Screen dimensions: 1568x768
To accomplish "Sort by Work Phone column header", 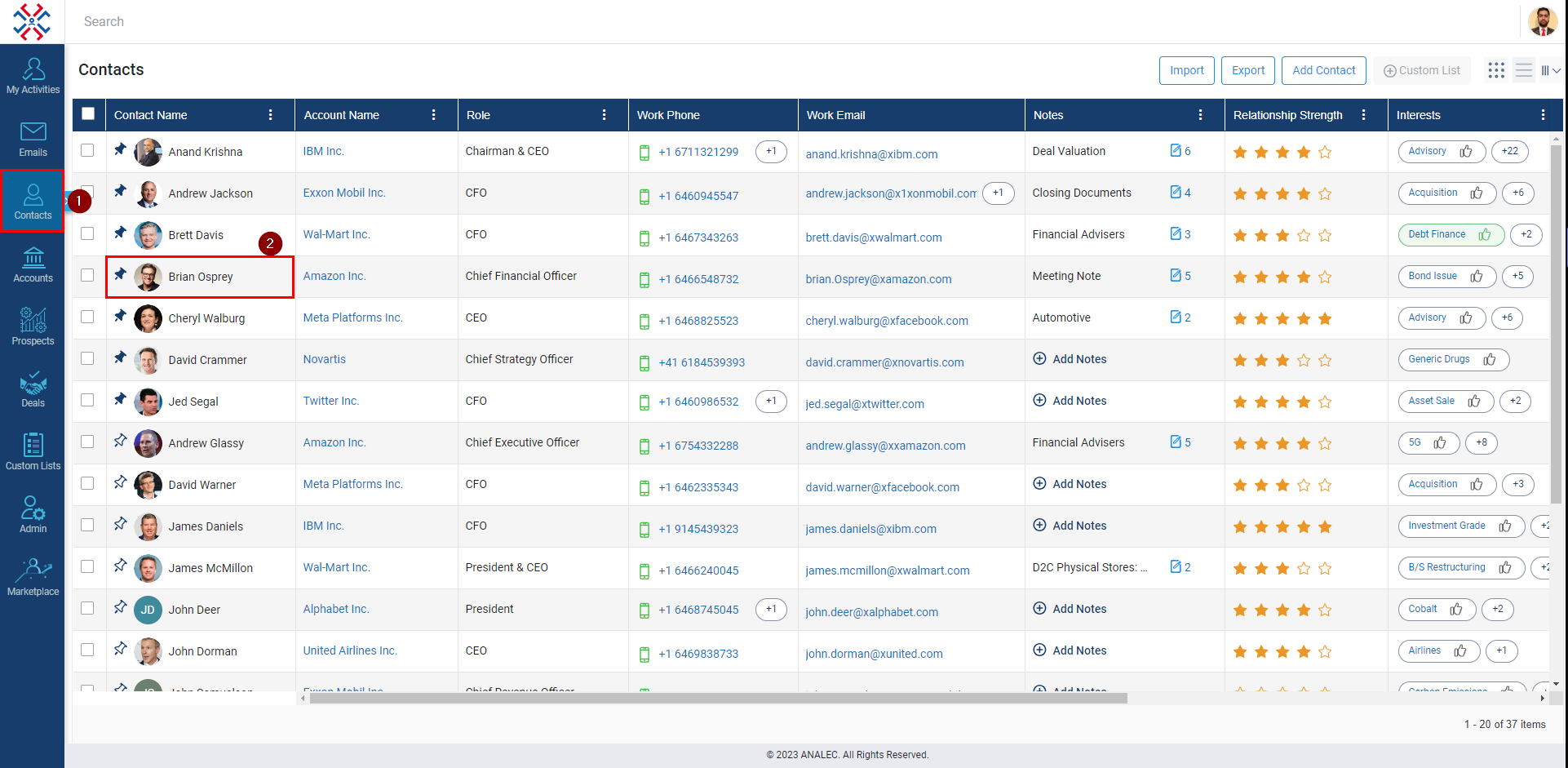I will pos(668,115).
